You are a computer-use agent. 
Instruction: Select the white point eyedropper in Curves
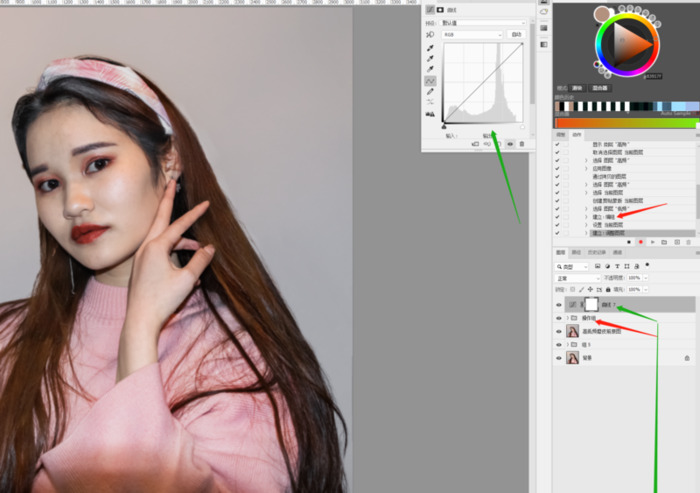pos(430,69)
